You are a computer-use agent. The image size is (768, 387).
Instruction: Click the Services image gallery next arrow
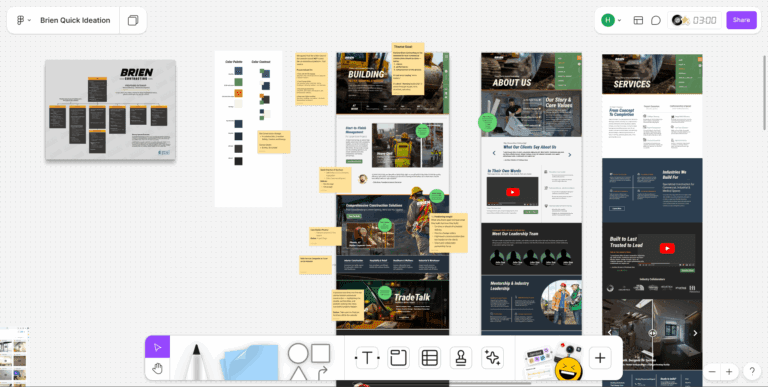pos(695,333)
